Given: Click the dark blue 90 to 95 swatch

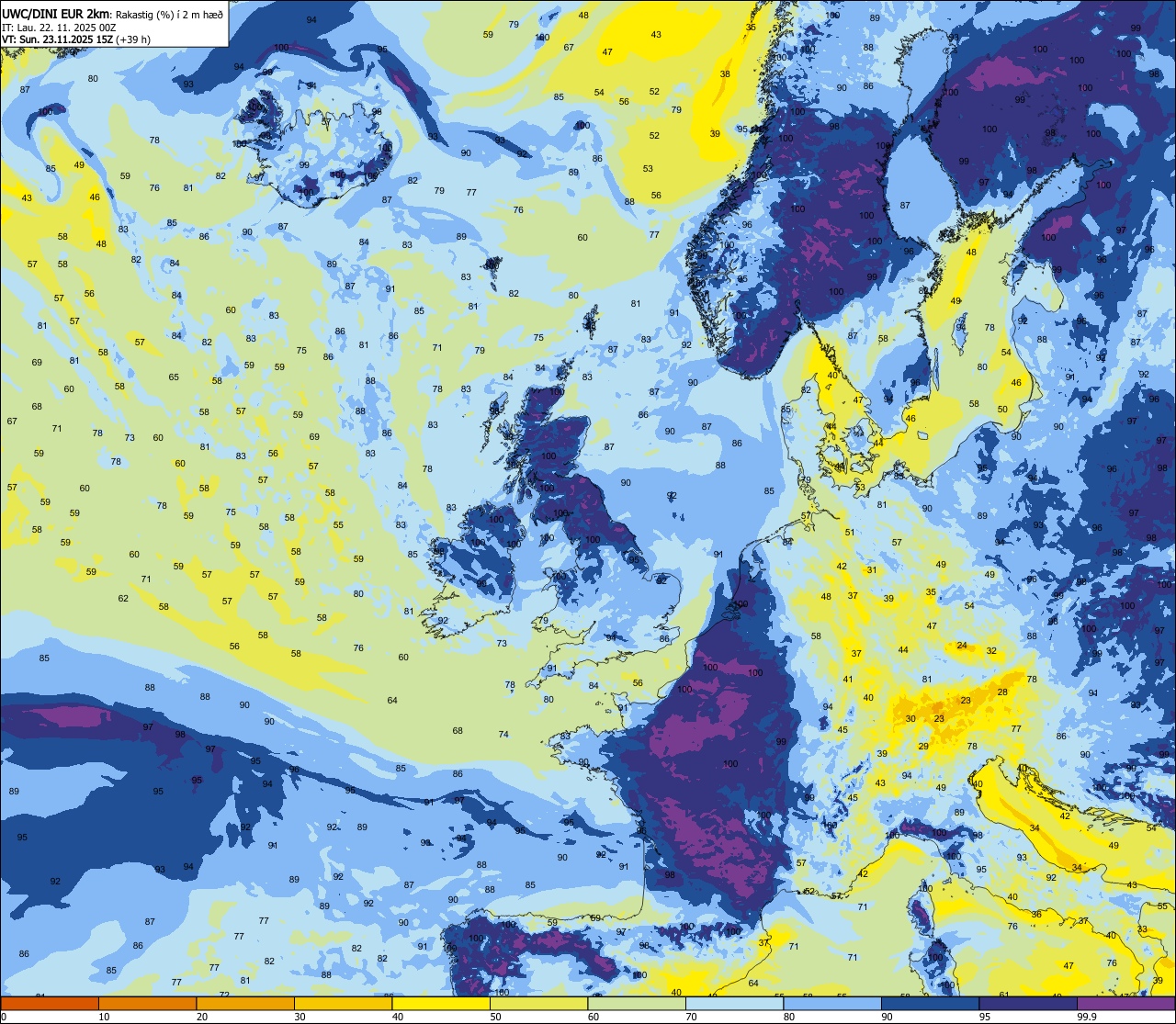Looking at the screenshot, I should pyautogui.click(x=930, y=1004).
